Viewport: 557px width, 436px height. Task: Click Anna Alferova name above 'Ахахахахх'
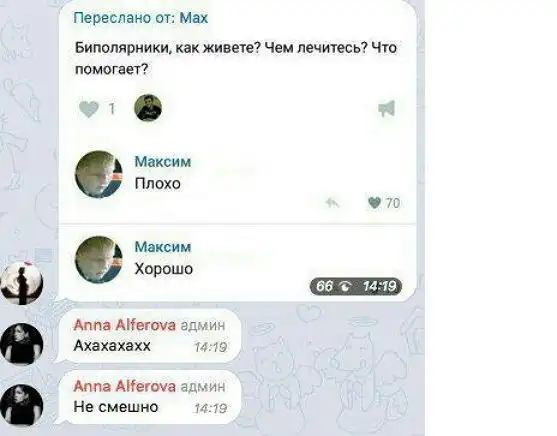point(125,325)
